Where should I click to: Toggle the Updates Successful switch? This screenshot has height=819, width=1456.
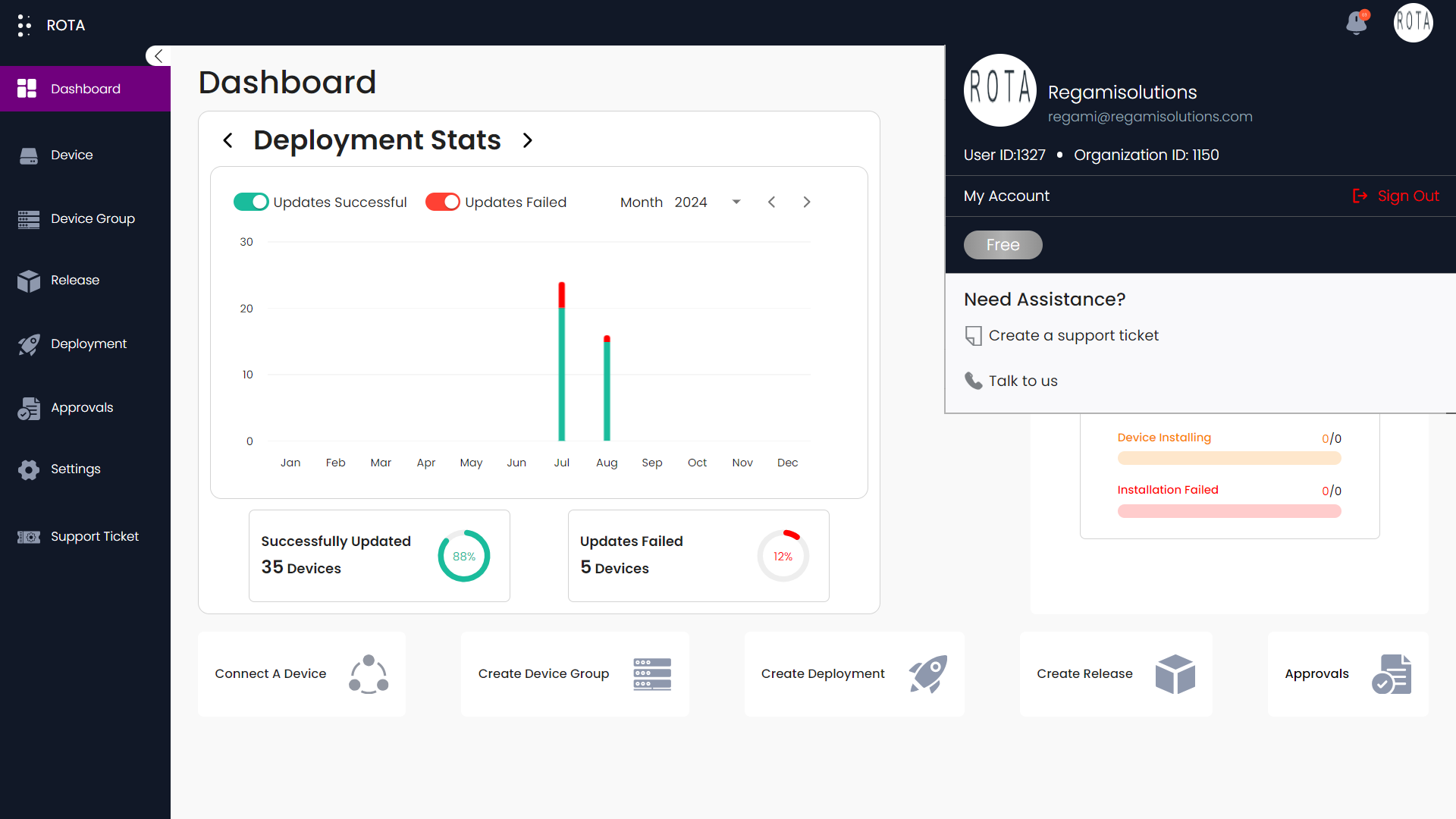(x=251, y=202)
